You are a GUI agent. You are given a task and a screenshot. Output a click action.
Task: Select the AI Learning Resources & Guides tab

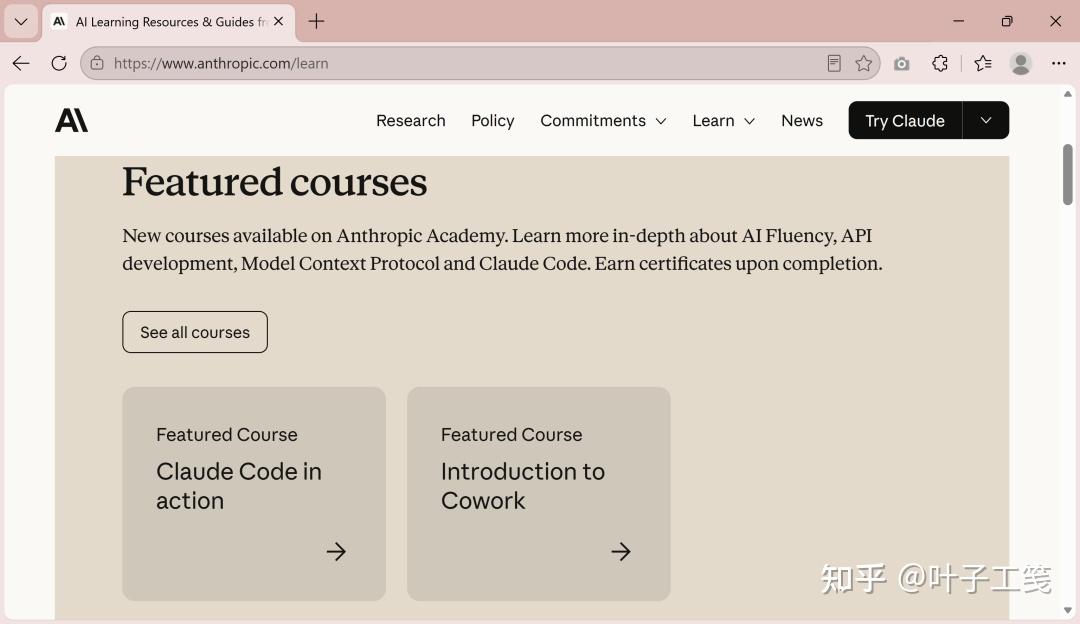(x=169, y=22)
